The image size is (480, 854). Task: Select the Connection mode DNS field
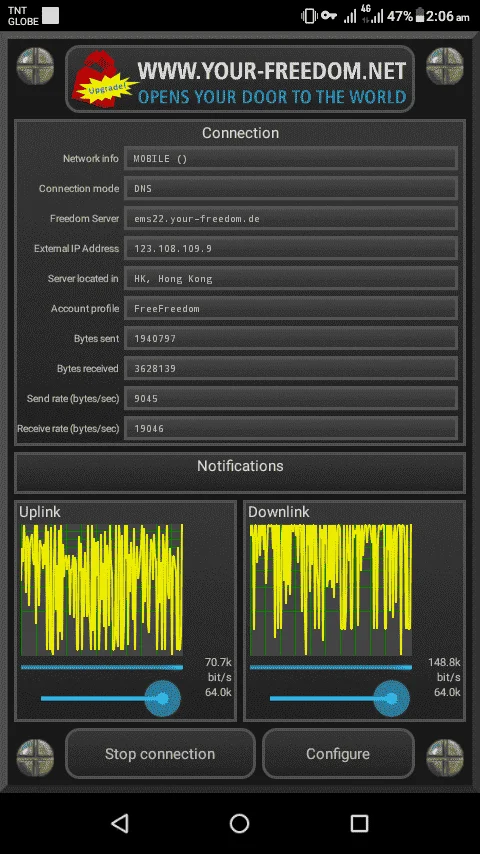290,189
